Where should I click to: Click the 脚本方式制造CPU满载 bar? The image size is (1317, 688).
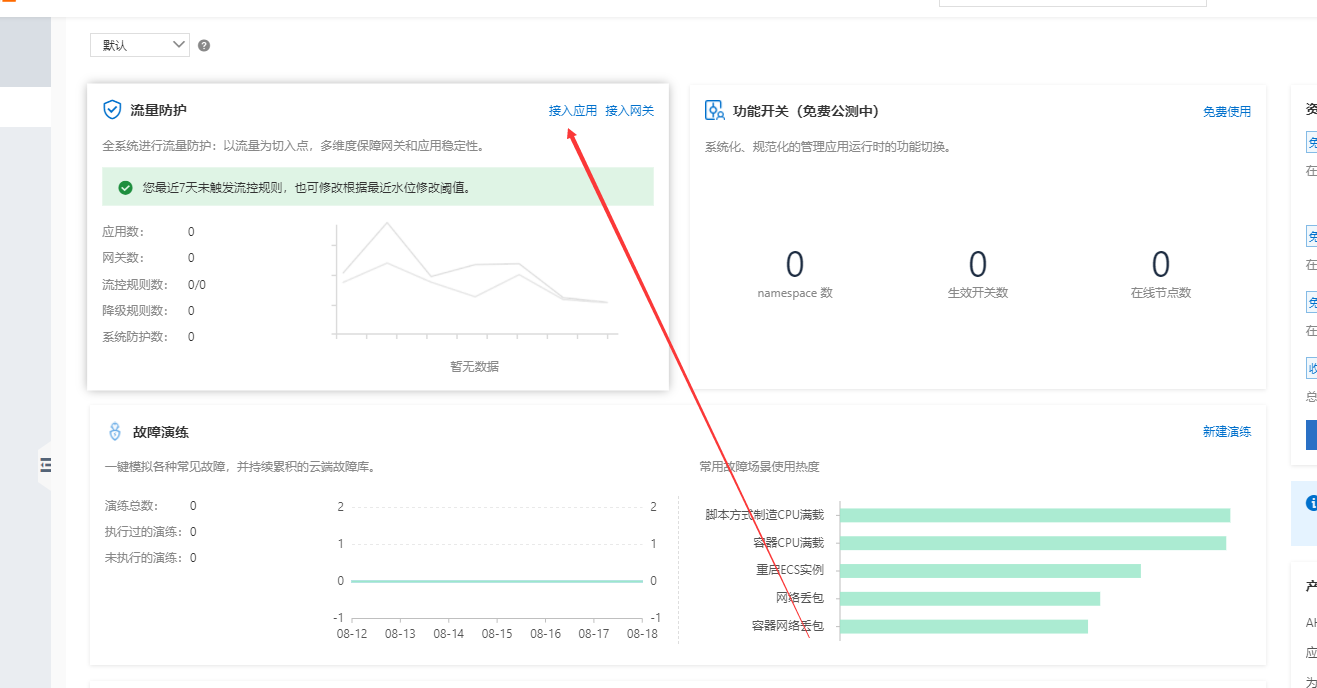tap(1035, 515)
